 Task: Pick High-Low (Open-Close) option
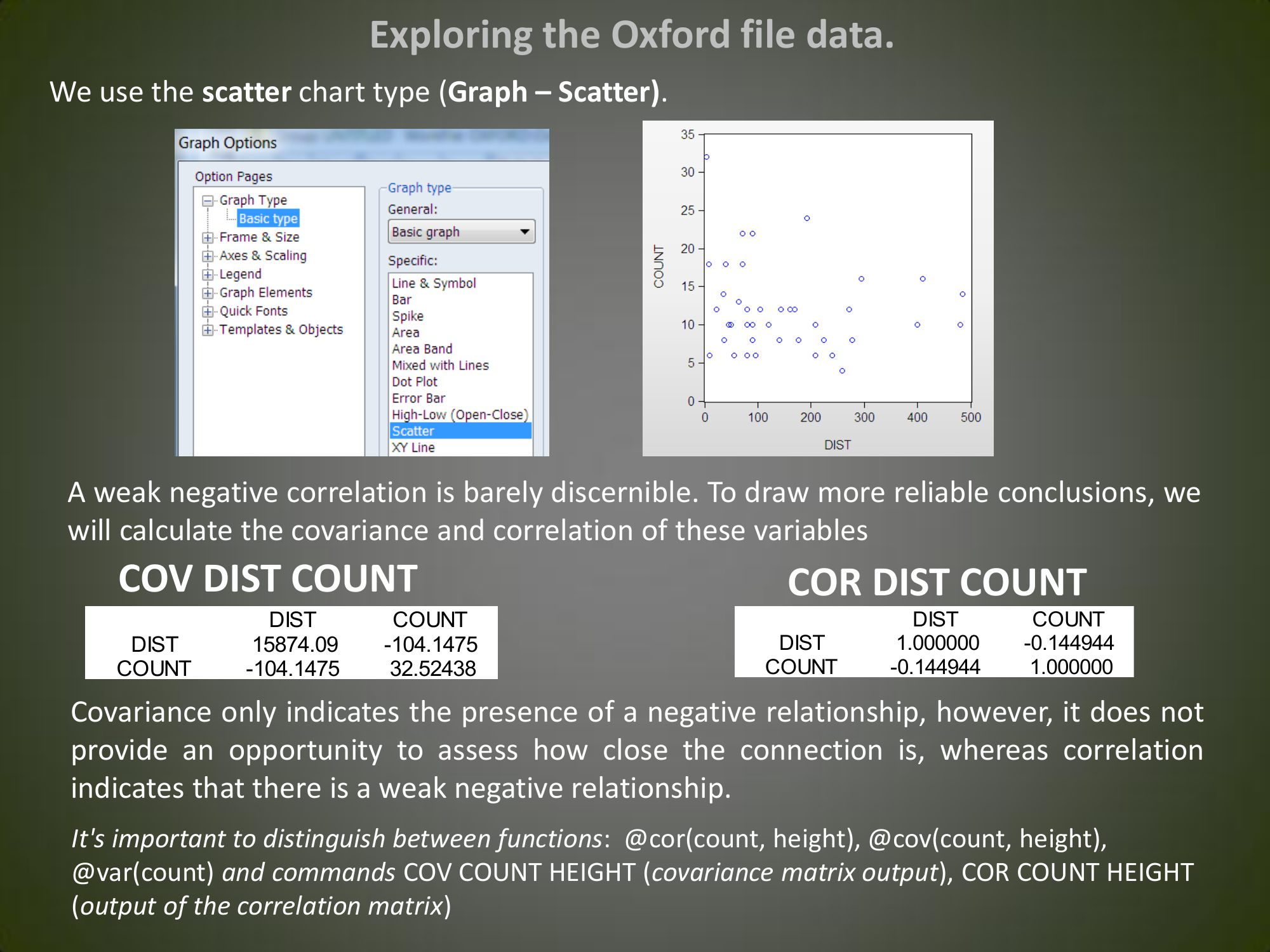click(459, 415)
